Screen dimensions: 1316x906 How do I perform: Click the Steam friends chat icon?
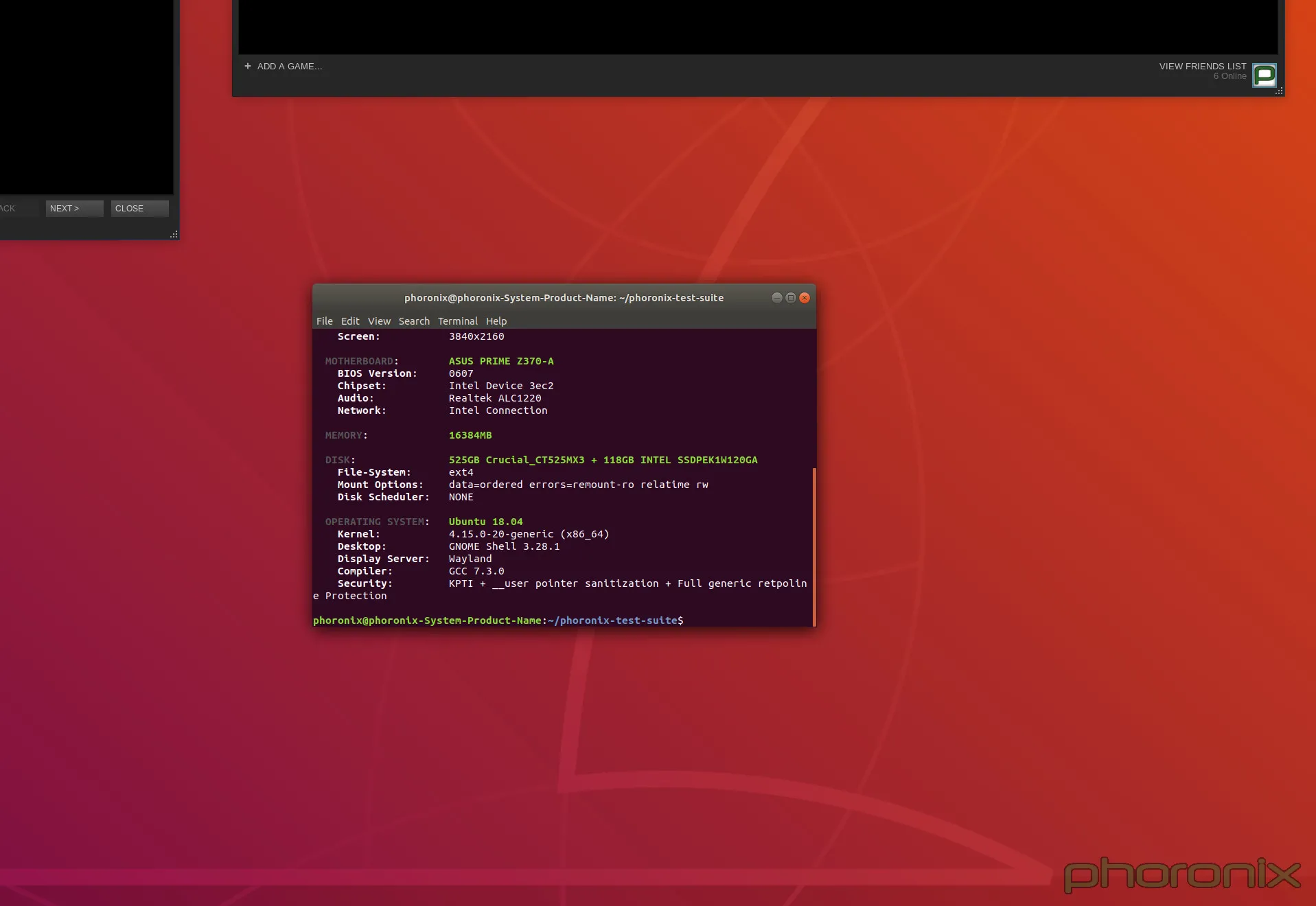point(1265,75)
